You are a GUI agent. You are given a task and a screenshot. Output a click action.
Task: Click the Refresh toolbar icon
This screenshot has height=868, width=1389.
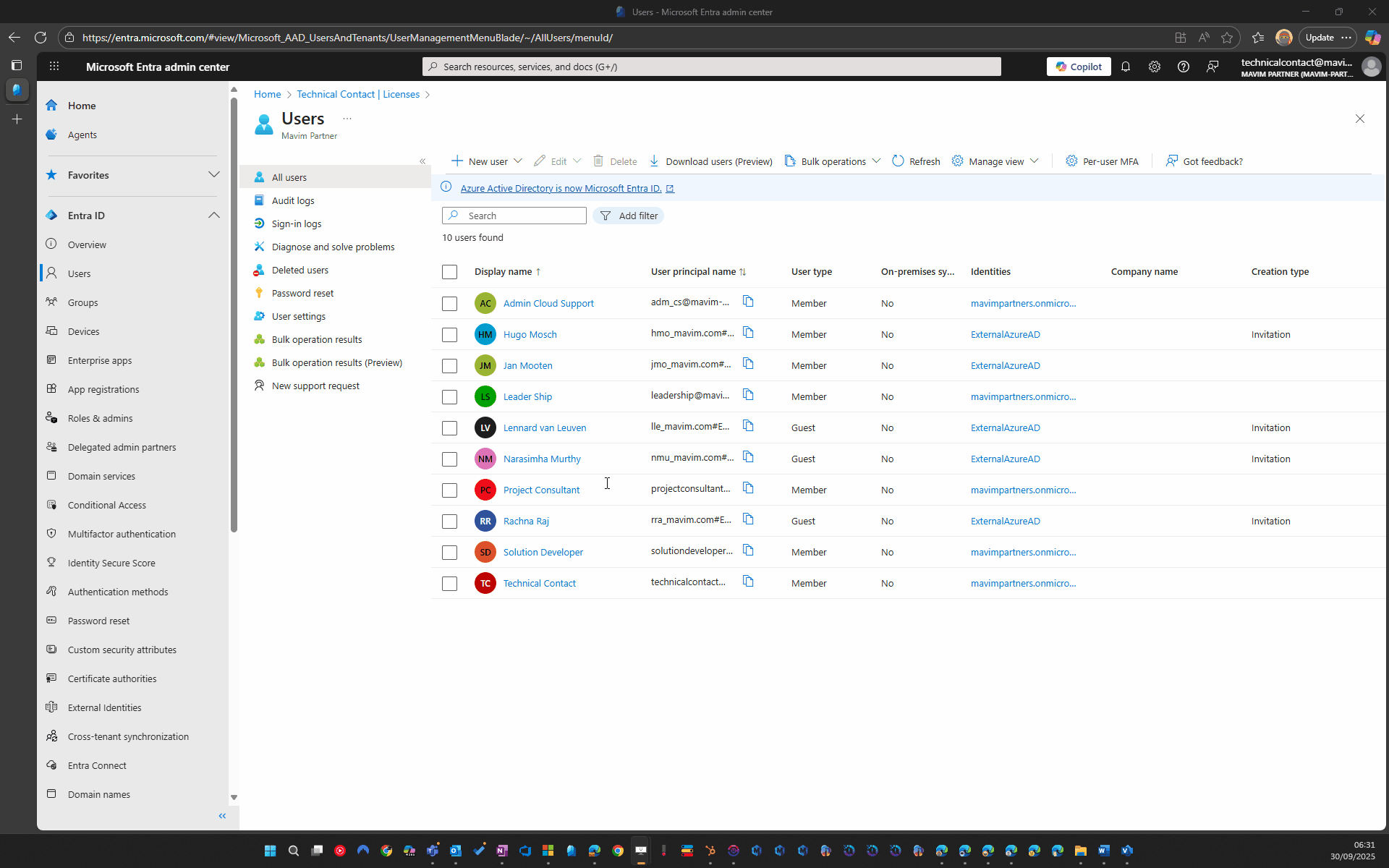tap(898, 161)
